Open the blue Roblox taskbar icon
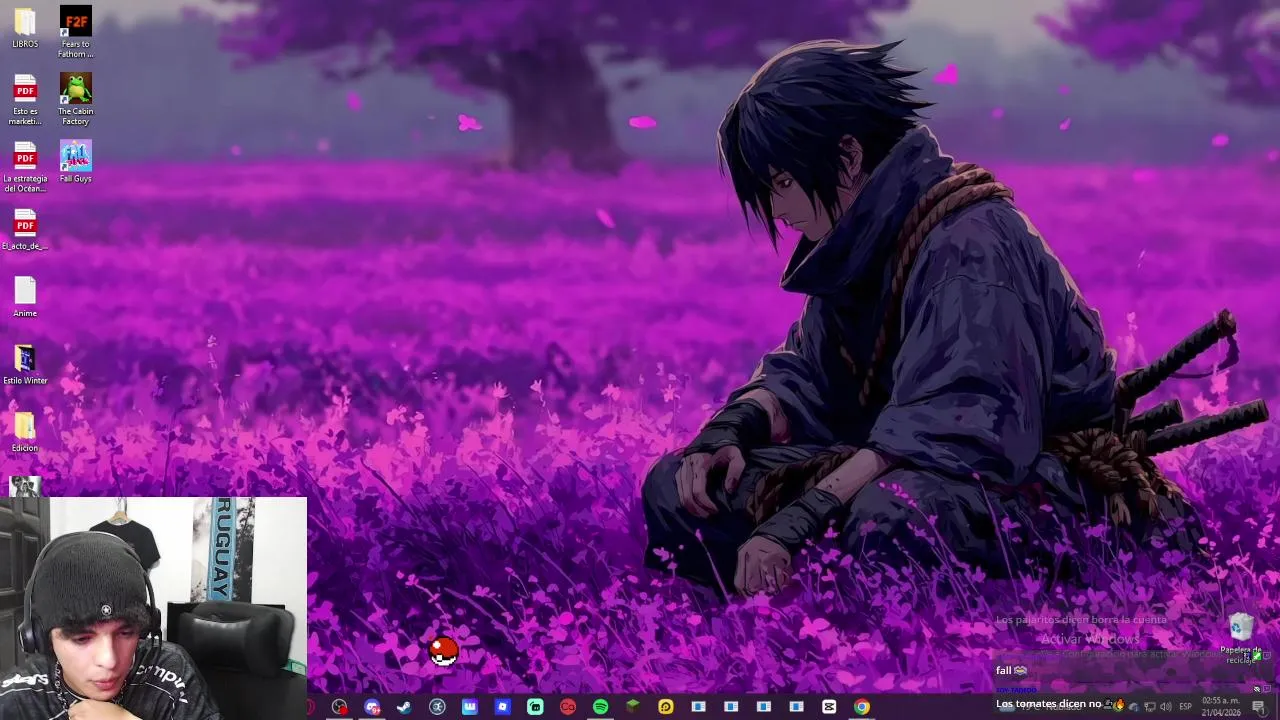The width and height of the screenshot is (1280, 720). pos(503,707)
